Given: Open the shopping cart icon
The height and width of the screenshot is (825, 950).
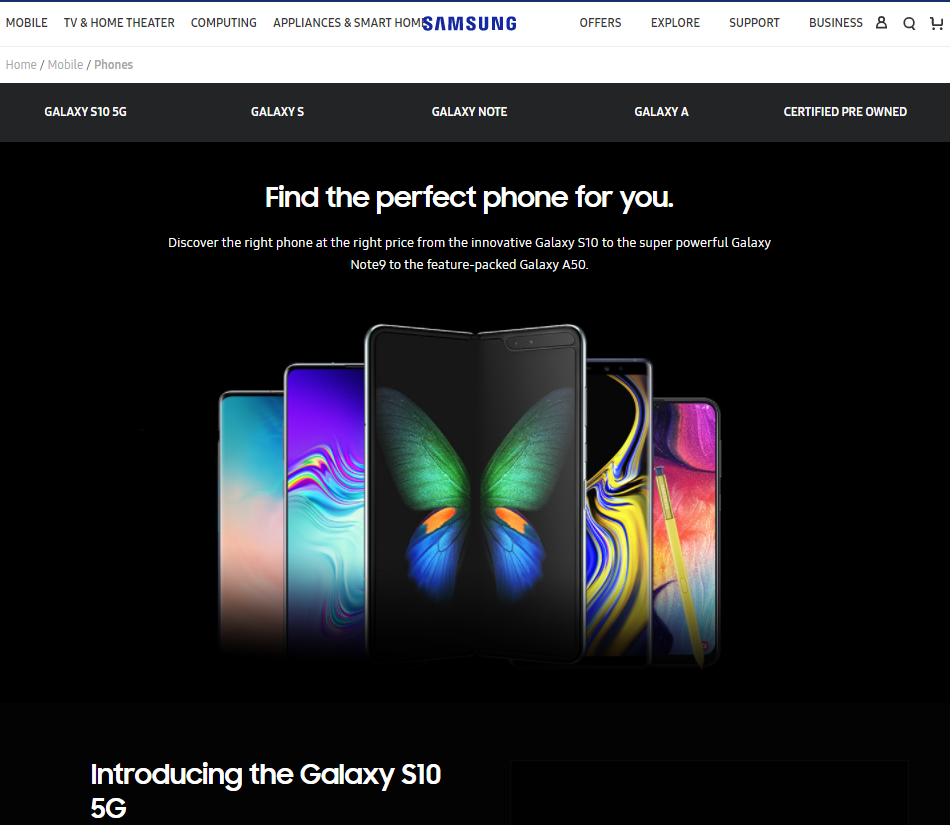Looking at the screenshot, I should (937, 23).
